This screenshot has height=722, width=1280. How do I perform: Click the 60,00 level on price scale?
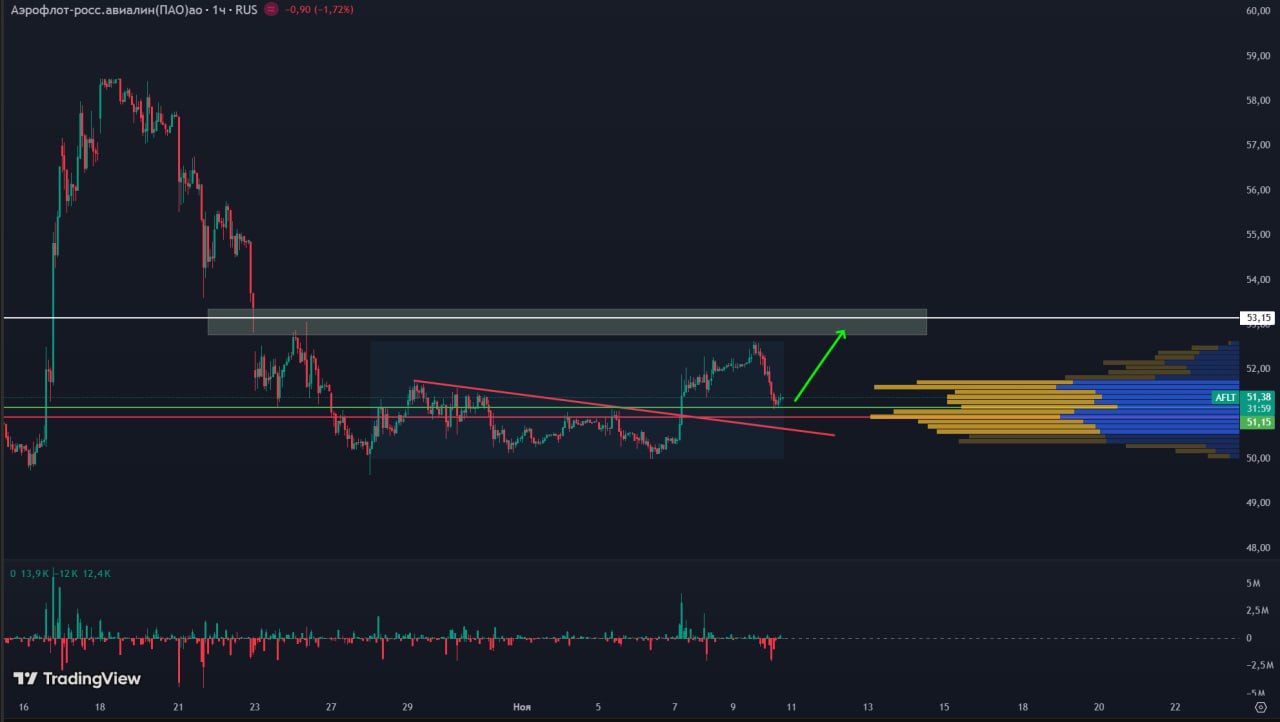tap(1258, 11)
